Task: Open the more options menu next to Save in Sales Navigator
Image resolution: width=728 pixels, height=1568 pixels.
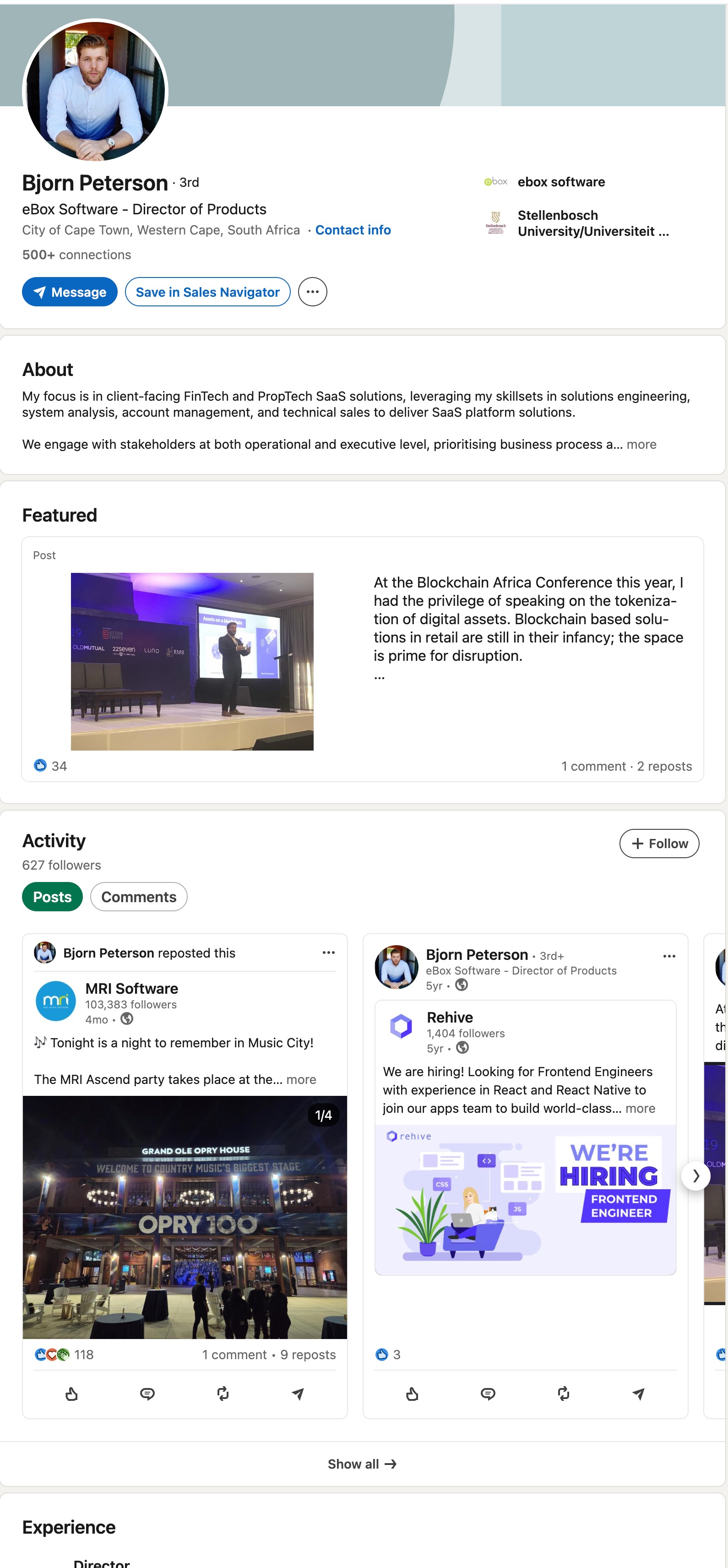Action: (x=312, y=292)
